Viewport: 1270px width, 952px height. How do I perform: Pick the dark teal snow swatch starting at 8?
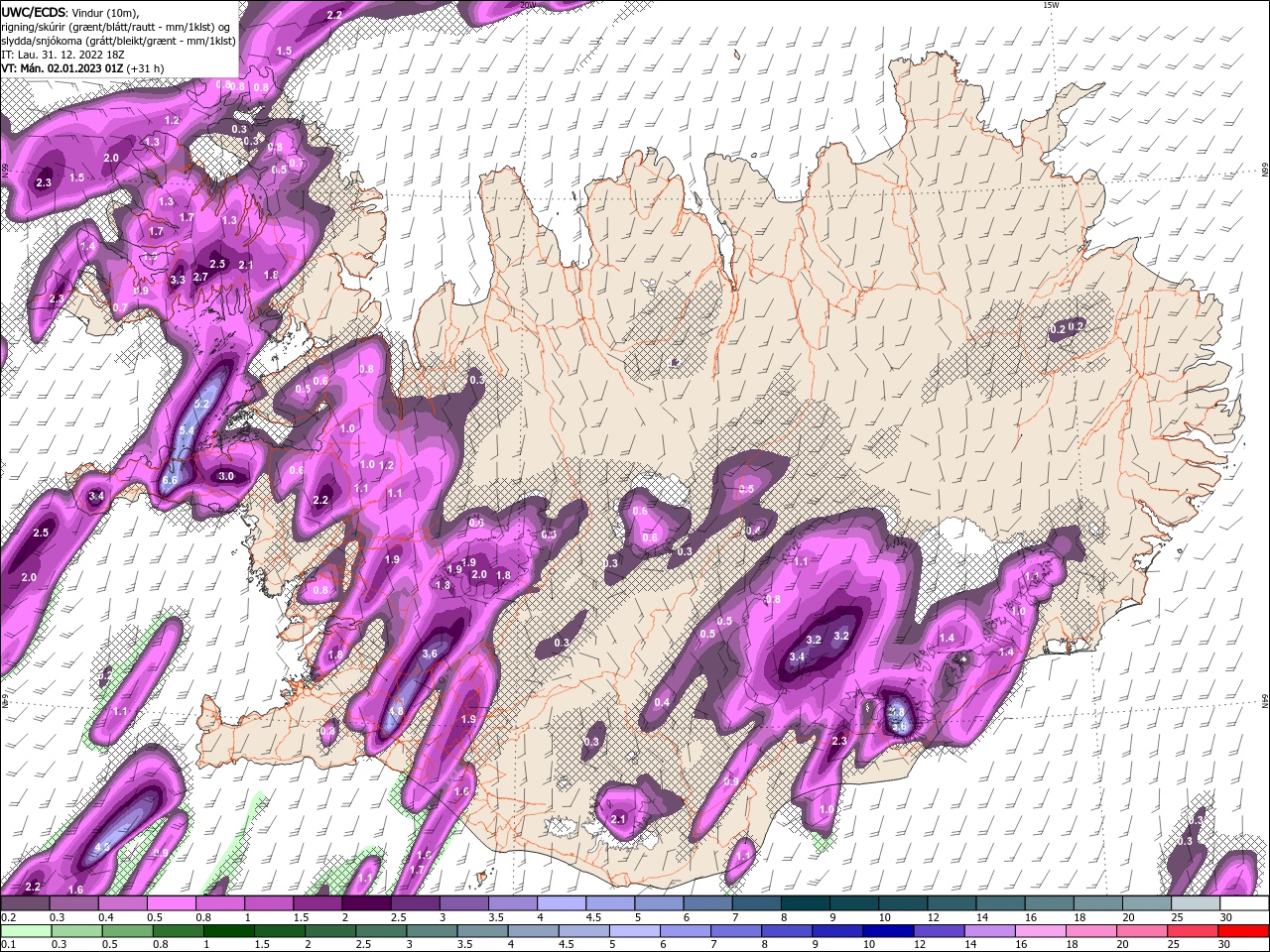coord(805,902)
